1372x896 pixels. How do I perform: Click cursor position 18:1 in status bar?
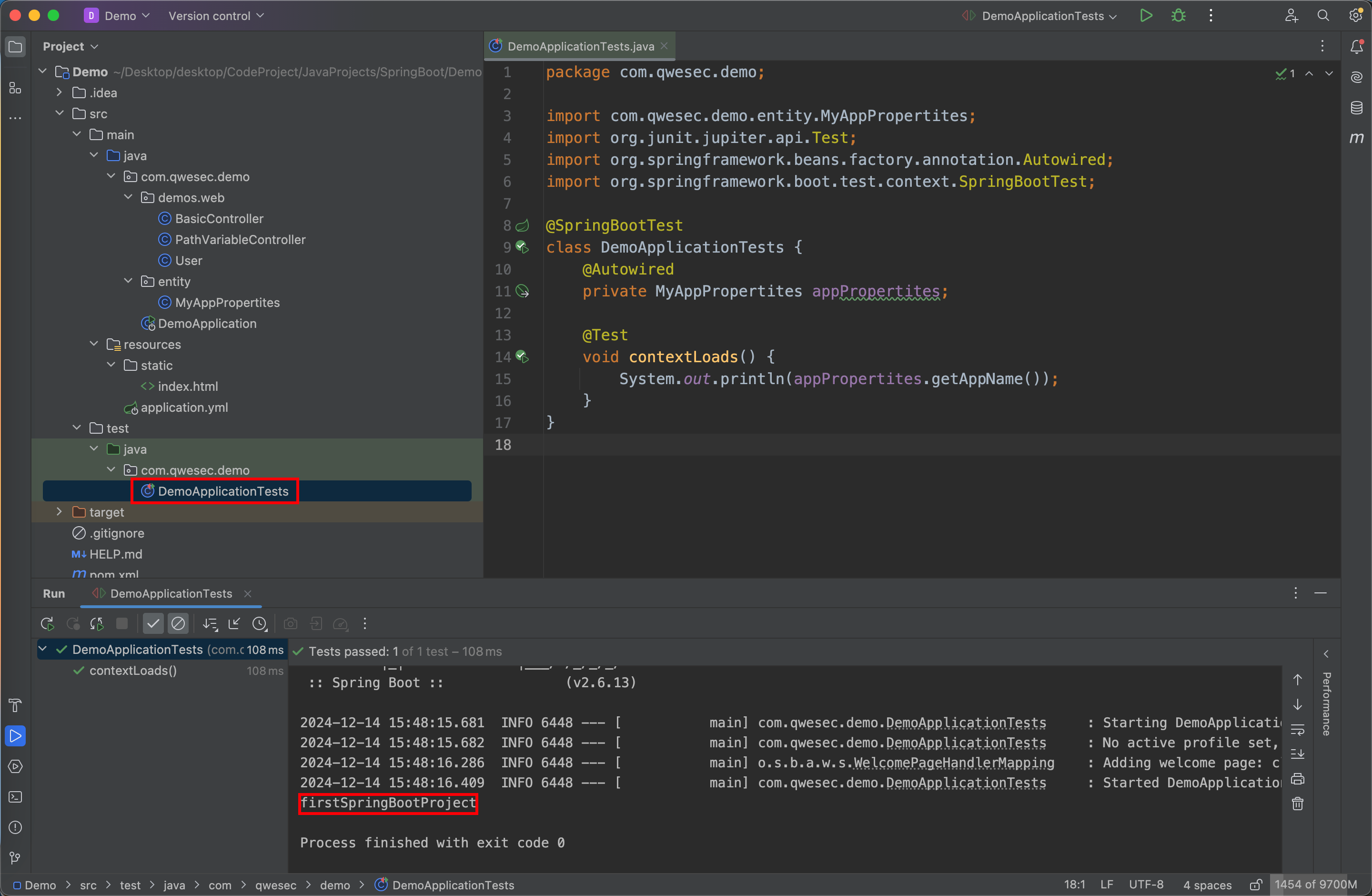1075,885
